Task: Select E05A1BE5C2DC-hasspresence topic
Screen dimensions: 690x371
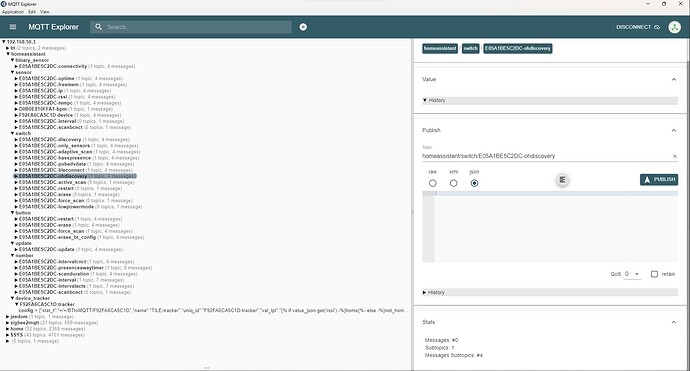Action: 55,158
